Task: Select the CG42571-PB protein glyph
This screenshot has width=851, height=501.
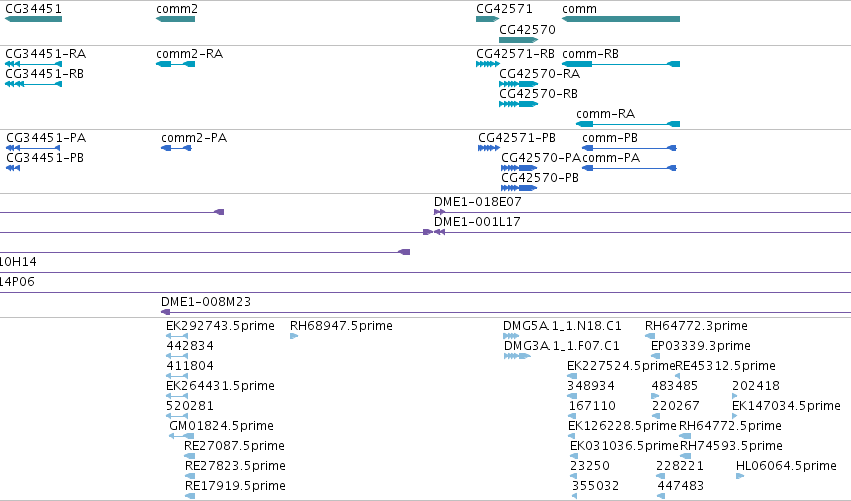Action: (489, 148)
